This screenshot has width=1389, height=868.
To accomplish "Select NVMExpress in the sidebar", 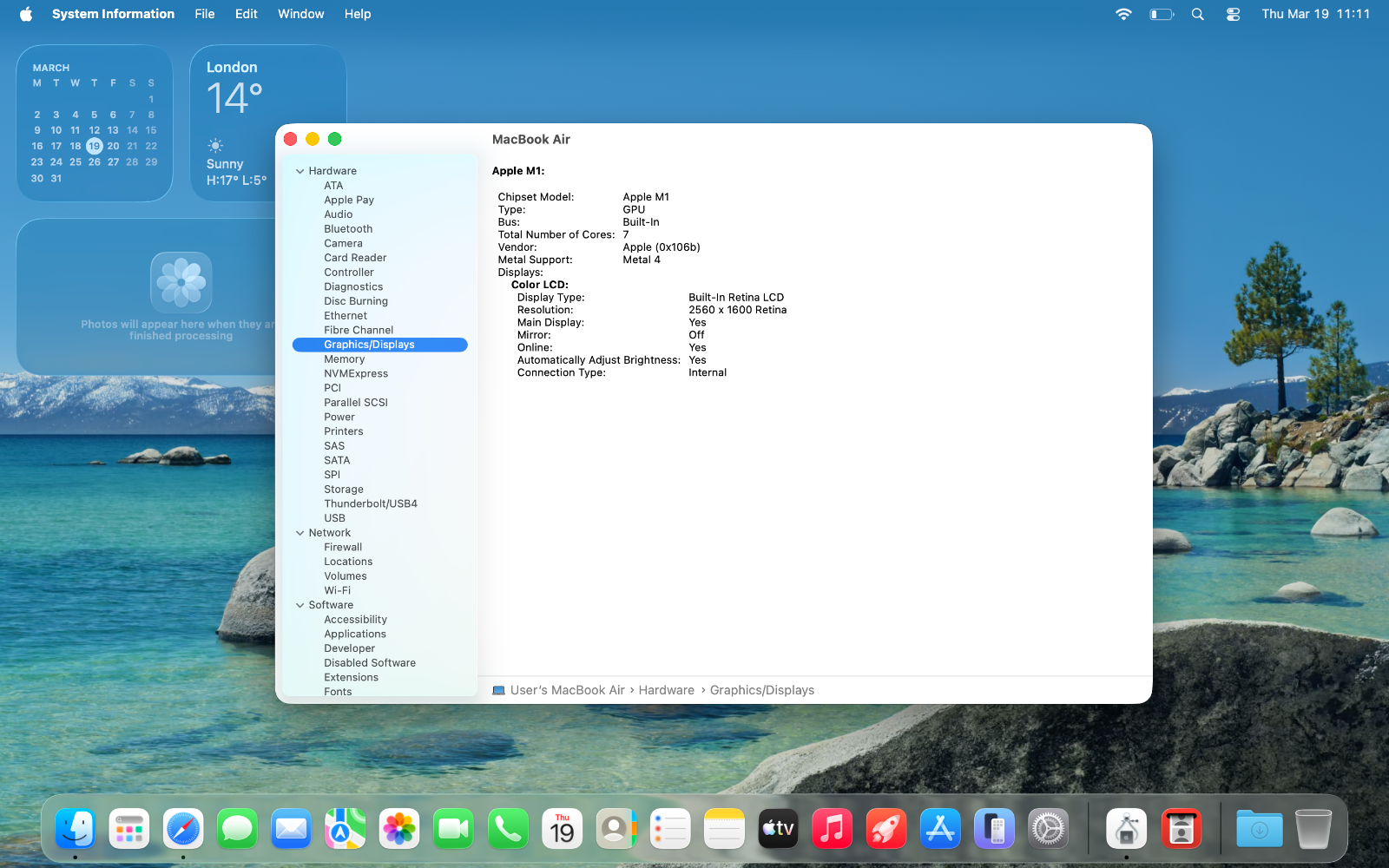I will click(380, 373).
